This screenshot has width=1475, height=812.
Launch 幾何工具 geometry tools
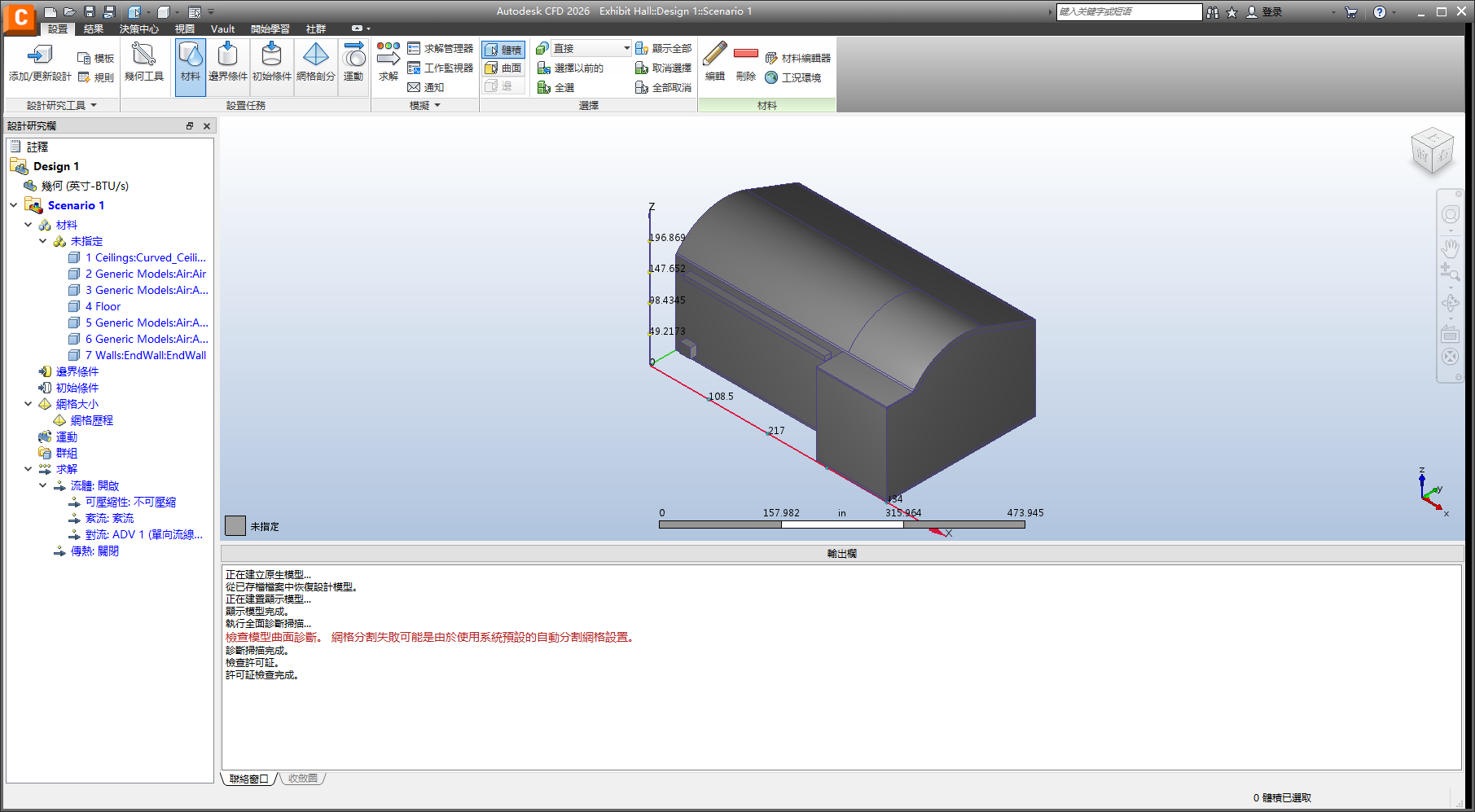pos(143,63)
